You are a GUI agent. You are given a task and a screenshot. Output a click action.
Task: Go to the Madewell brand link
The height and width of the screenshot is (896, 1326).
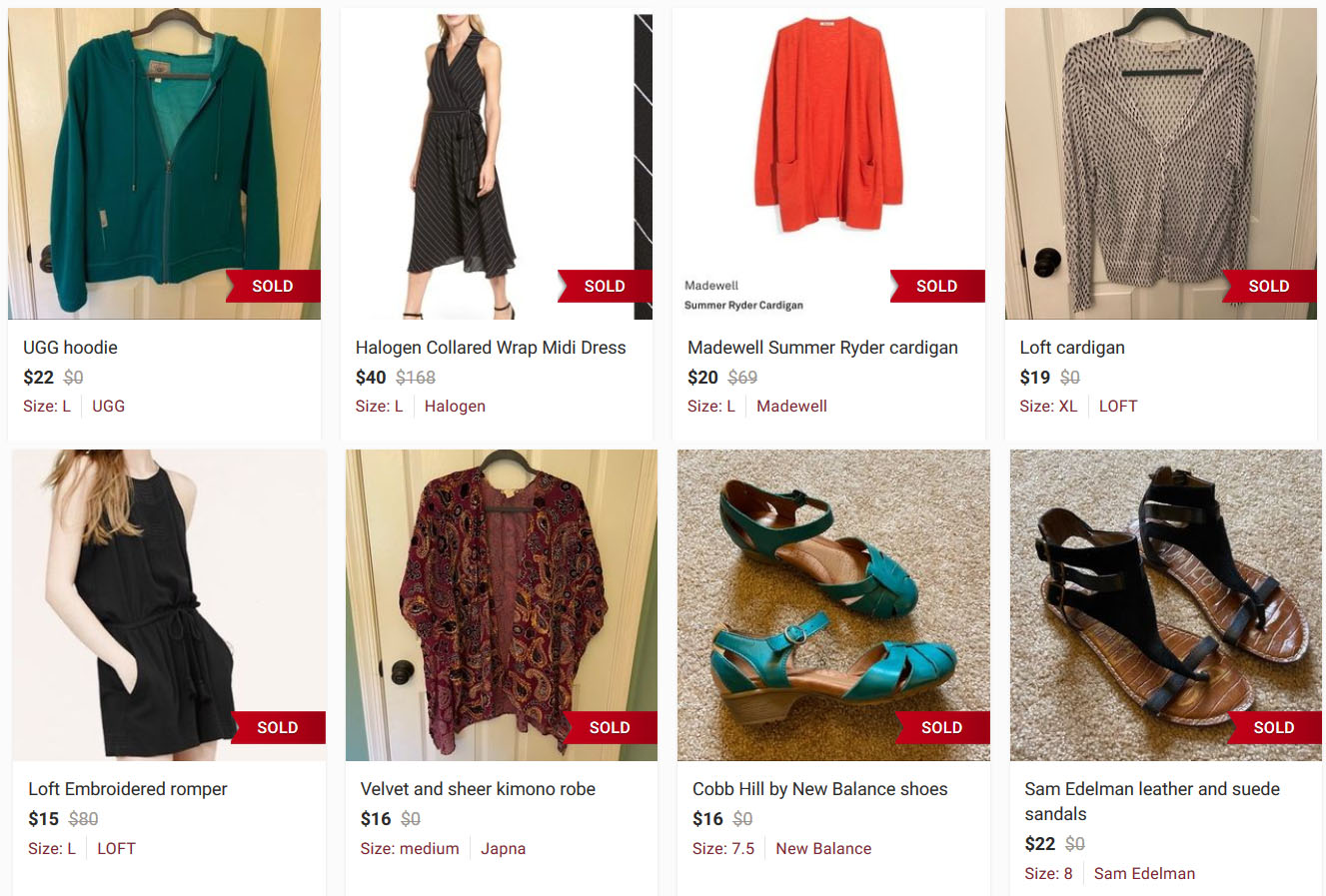coord(791,407)
